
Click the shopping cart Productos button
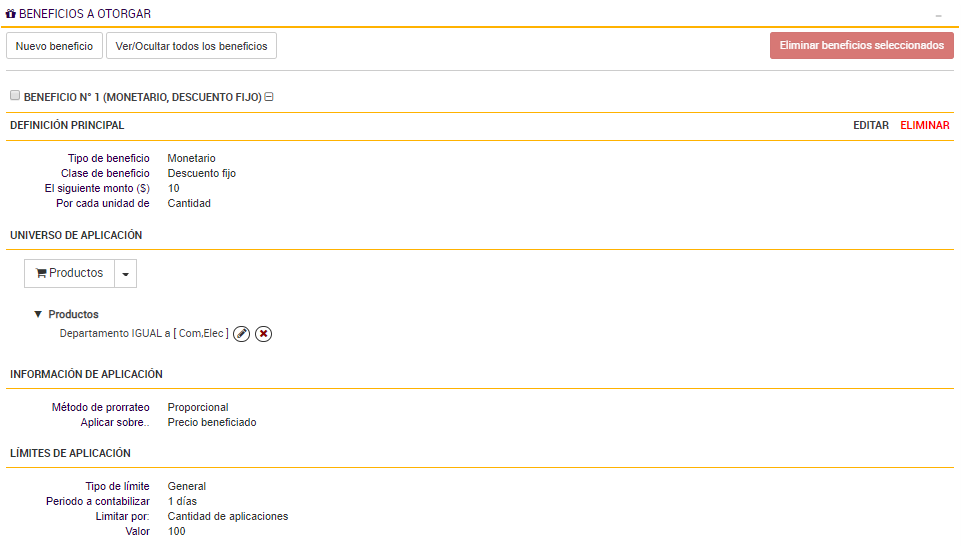click(x=69, y=273)
